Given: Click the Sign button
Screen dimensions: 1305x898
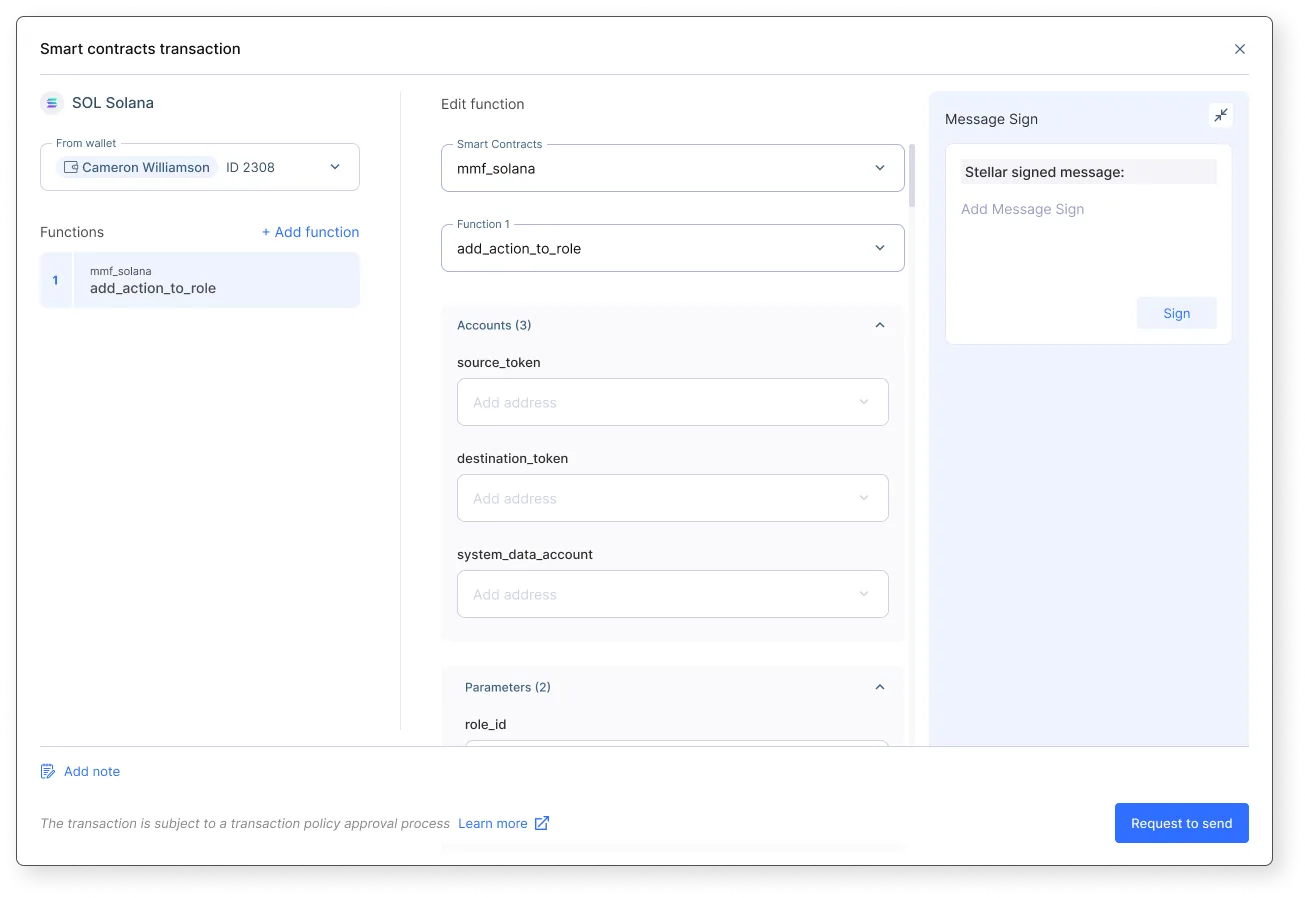Looking at the screenshot, I should pos(1177,313).
